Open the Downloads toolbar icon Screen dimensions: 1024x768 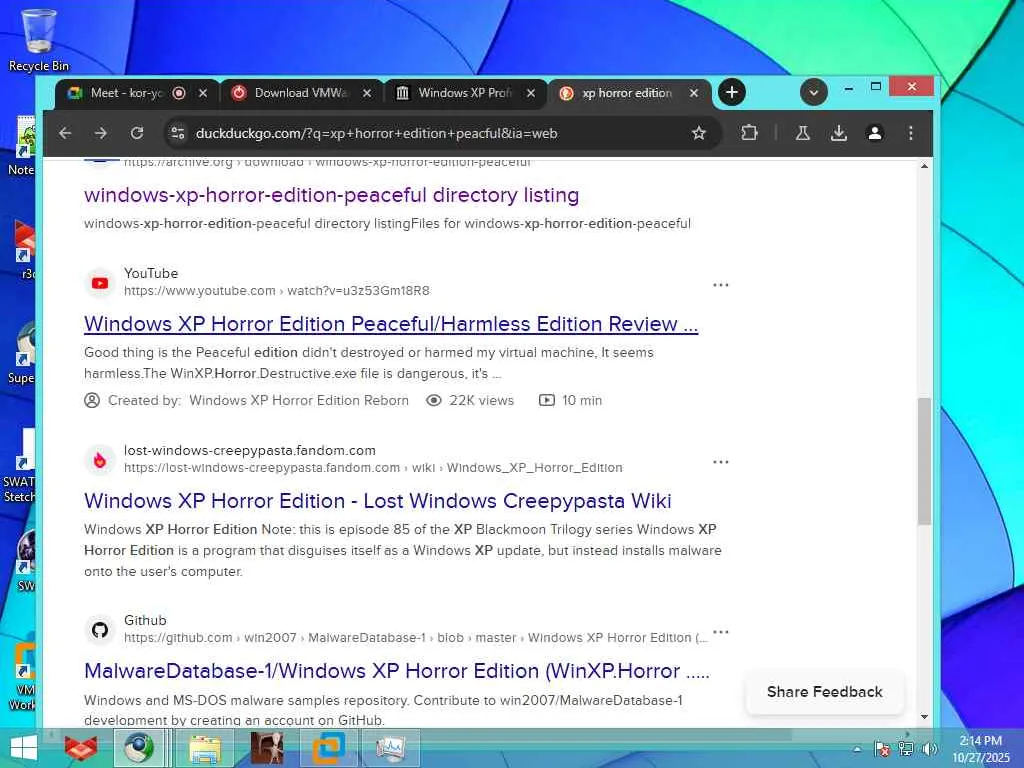[839, 133]
